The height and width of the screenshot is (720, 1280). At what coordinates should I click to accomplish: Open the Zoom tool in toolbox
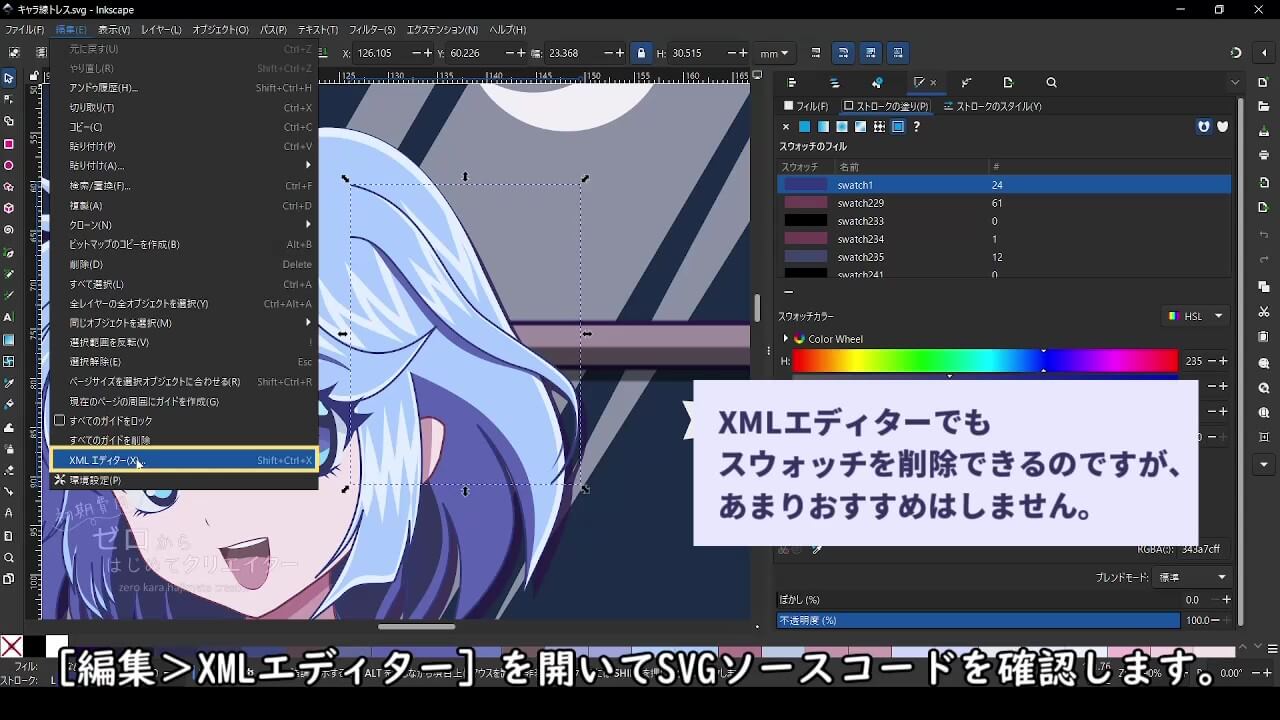coord(9,558)
